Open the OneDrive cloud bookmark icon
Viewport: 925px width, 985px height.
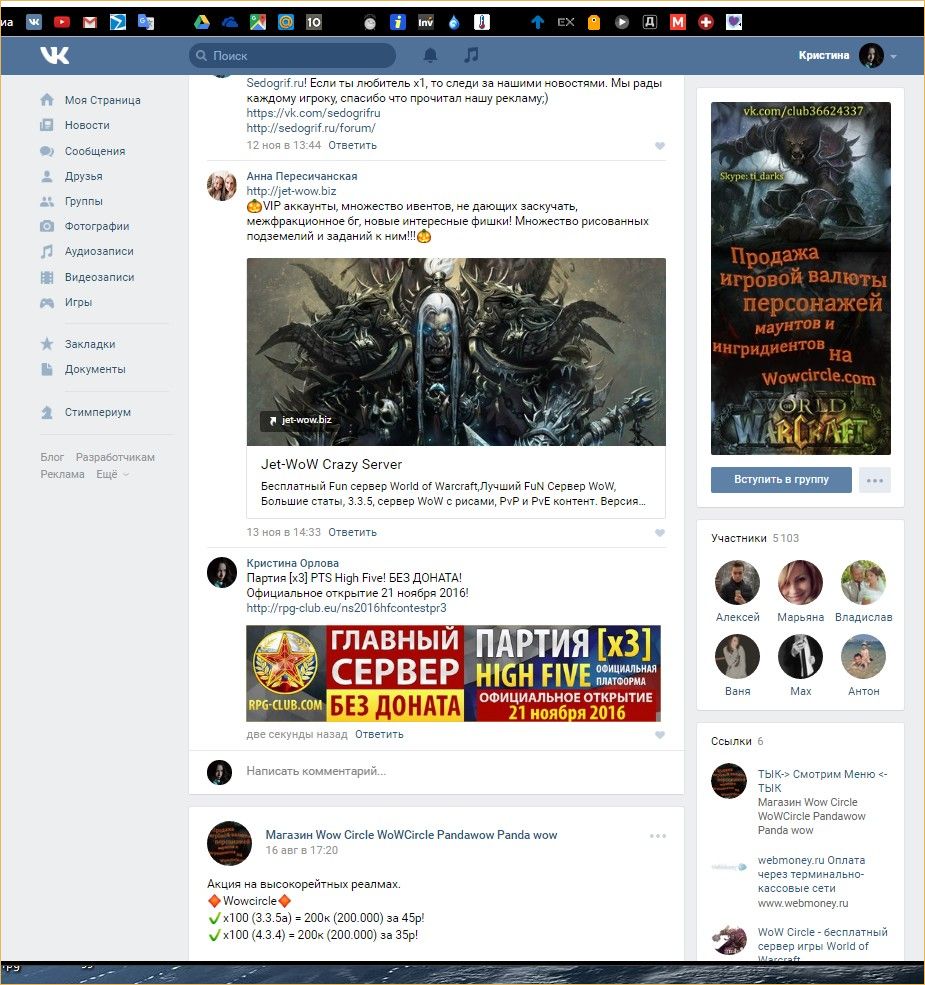click(x=229, y=23)
